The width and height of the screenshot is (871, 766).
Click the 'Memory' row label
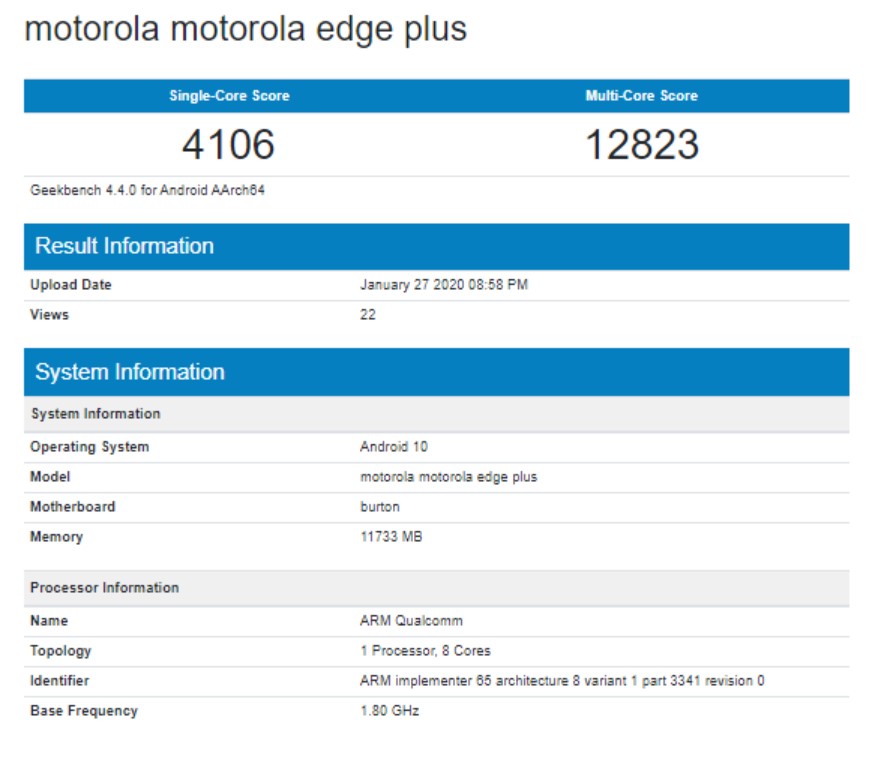[x=57, y=537]
